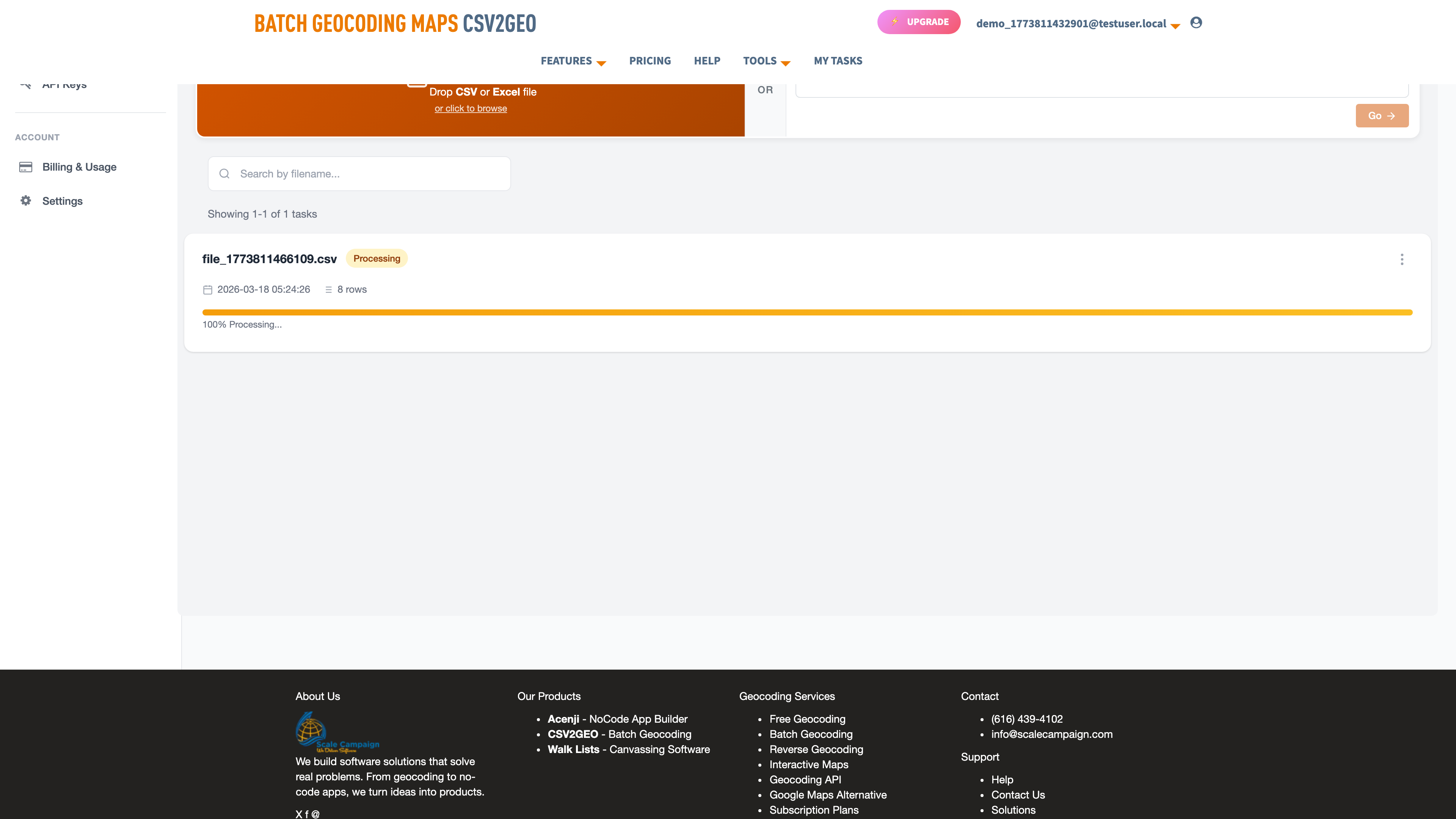Click the user profile avatar icon
Screen dimensions: 1456x819
click(x=1196, y=23)
